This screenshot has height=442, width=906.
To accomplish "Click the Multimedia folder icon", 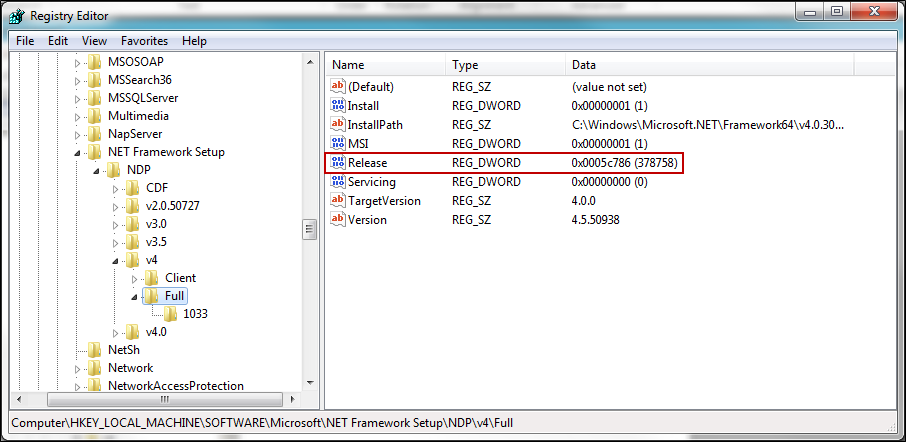I will pyautogui.click(x=95, y=116).
